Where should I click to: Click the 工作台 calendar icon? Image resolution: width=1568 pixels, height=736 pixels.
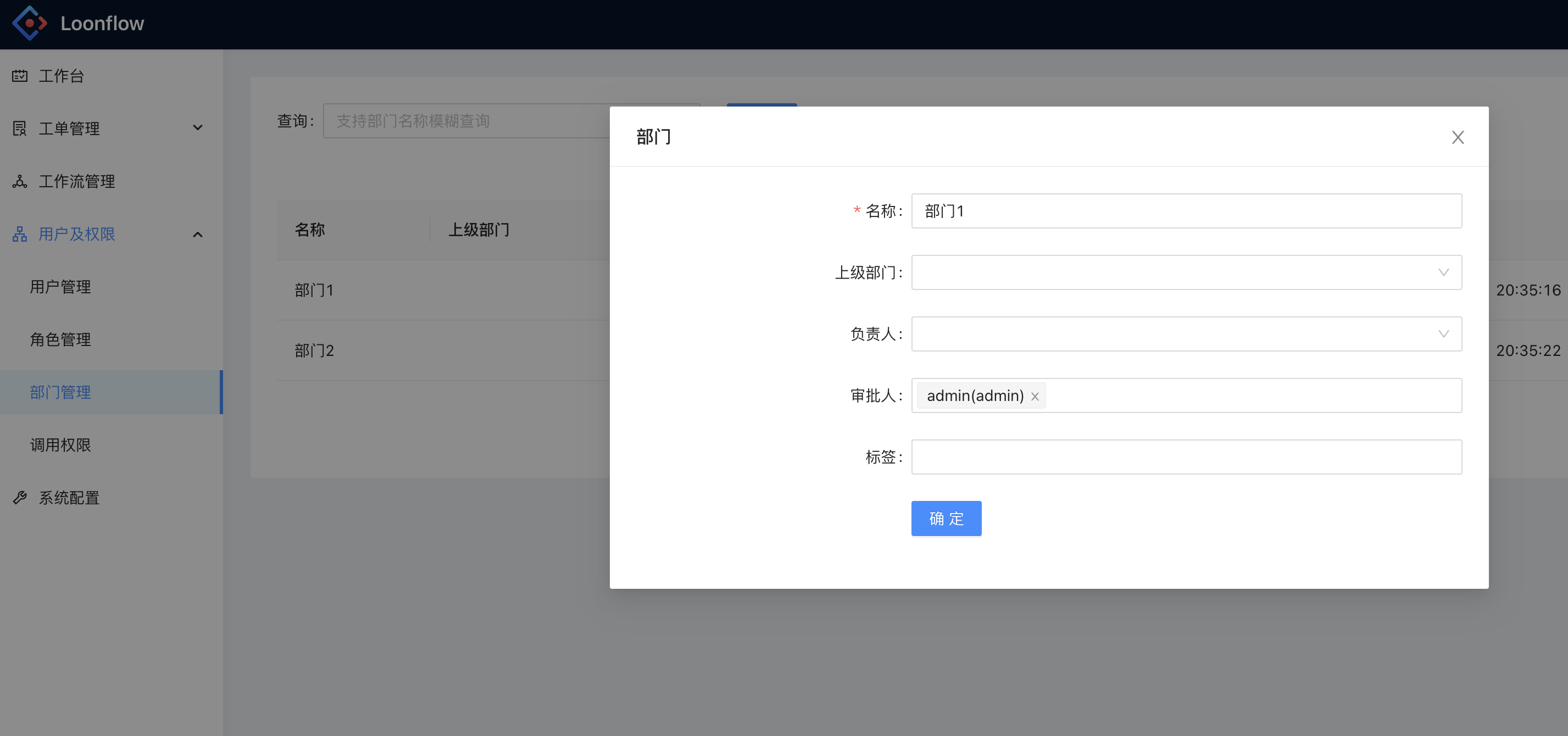coord(19,75)
